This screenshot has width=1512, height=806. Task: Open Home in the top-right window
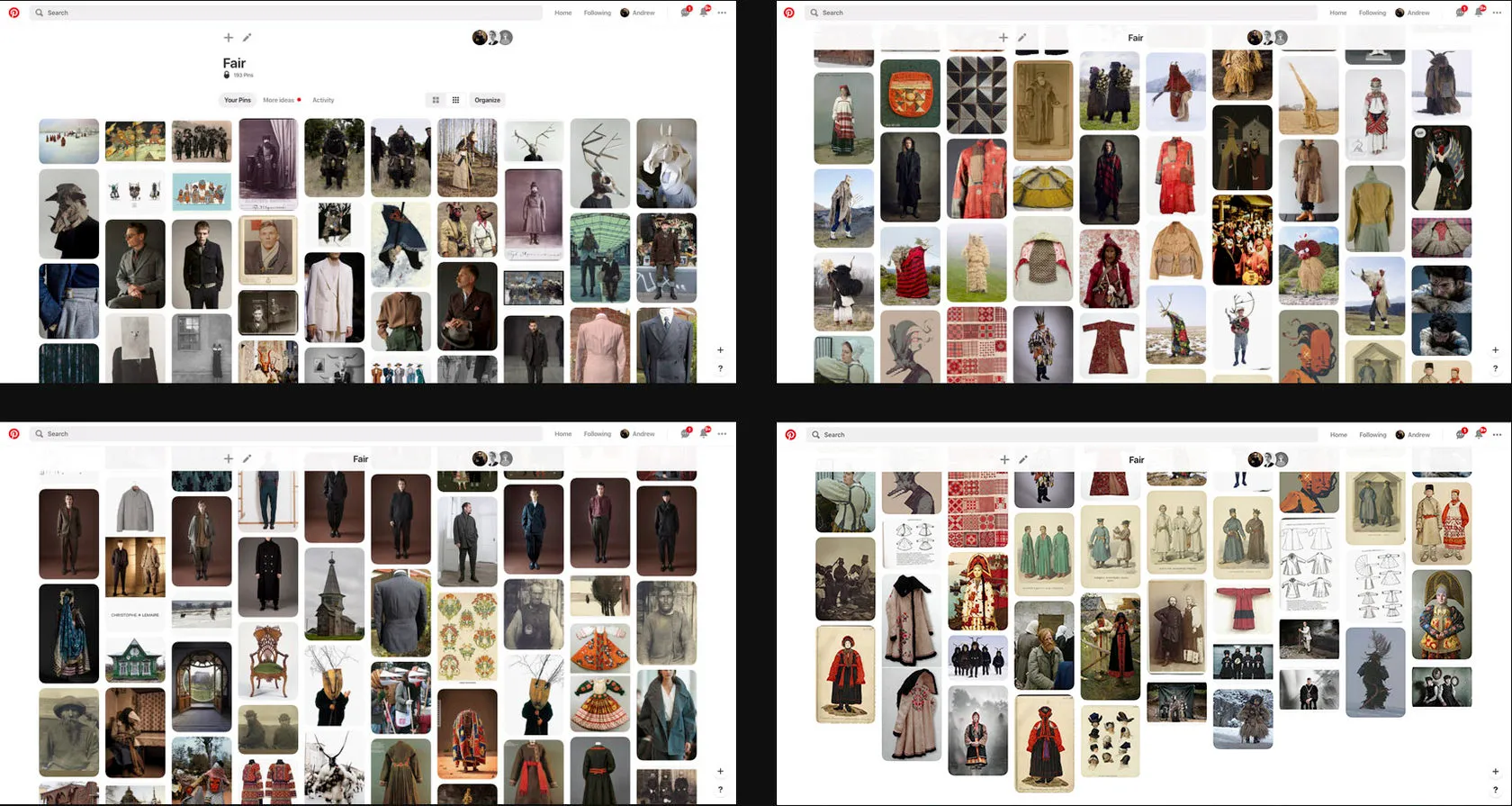1338,13
